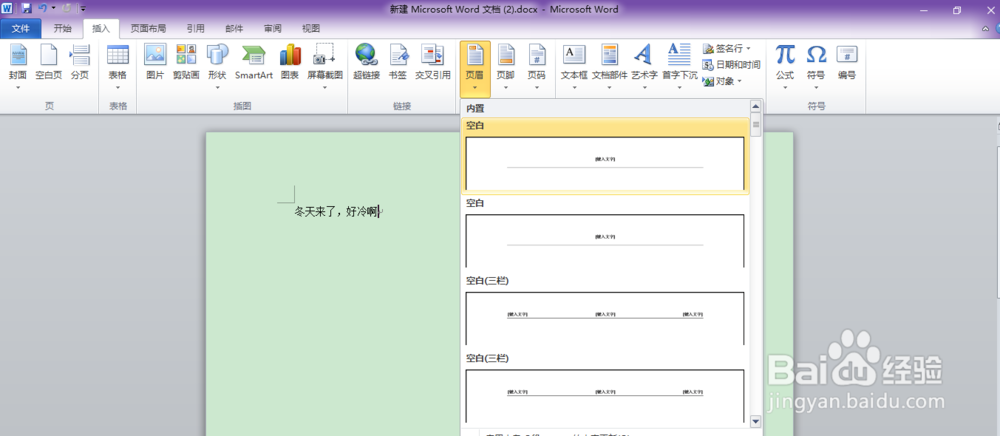Open the Undo history dropdown arrow

(x=53, y=9)
